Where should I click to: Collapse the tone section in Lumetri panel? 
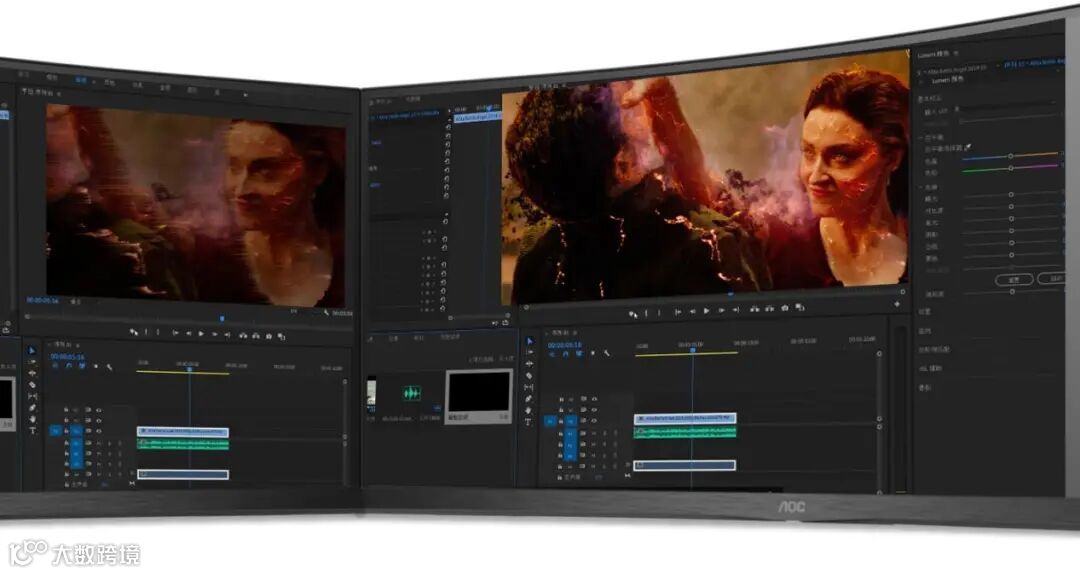(x=920, y=187)
